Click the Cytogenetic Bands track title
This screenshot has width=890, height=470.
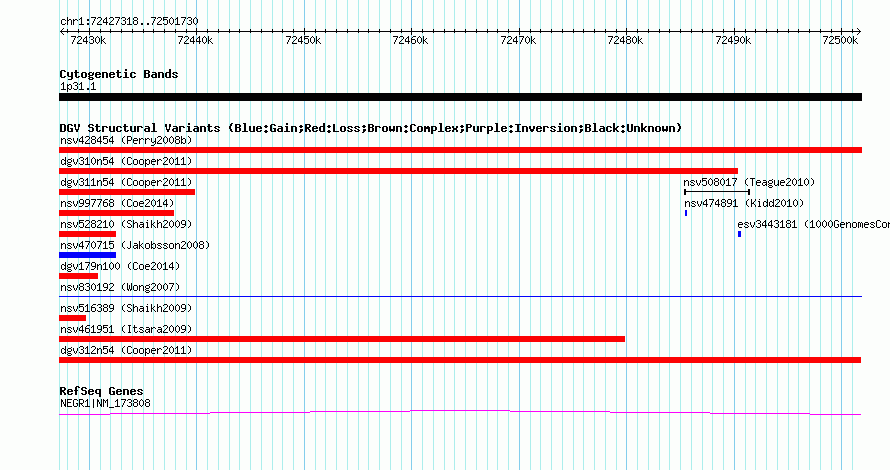[x=119, y=74]
